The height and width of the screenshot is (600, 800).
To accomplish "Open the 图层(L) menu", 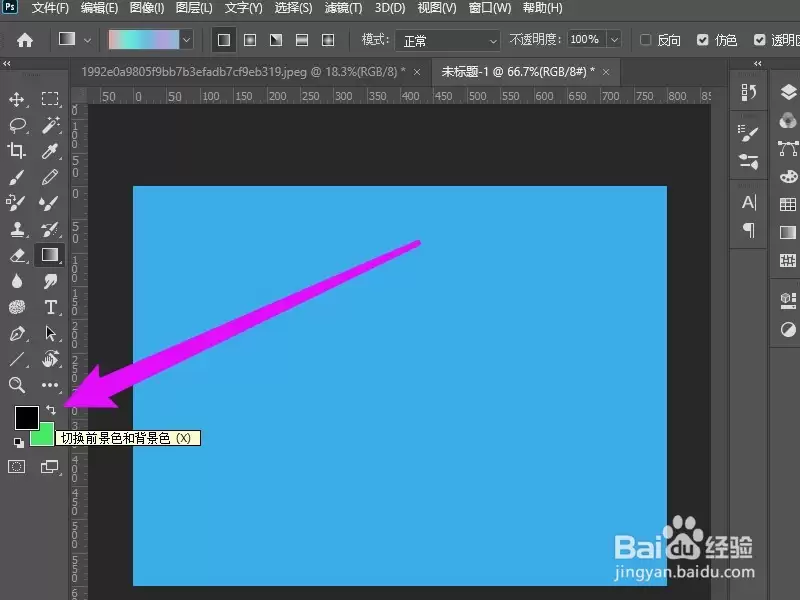I will pyautogui.click(x=194, y=8).
